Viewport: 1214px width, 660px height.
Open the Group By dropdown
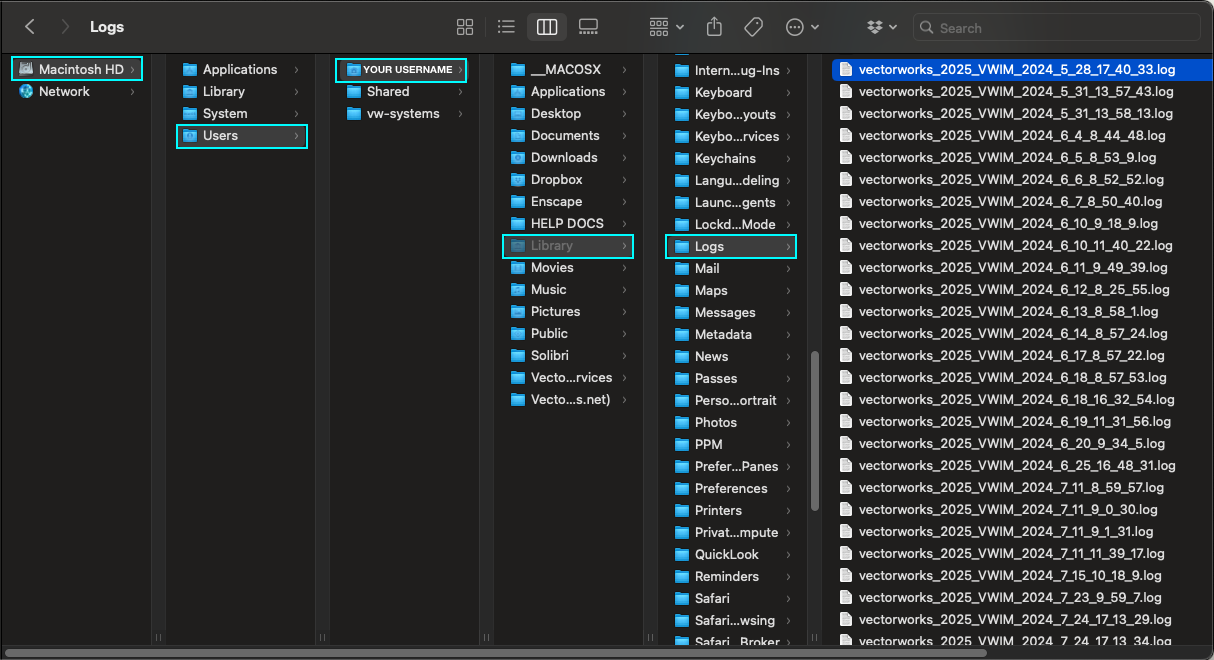click(666, 27)
